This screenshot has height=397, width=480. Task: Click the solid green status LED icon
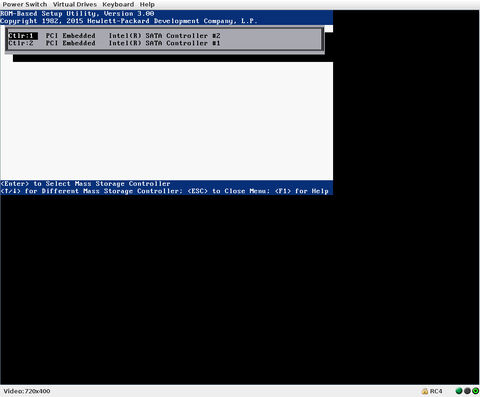(x=459, y=391)
